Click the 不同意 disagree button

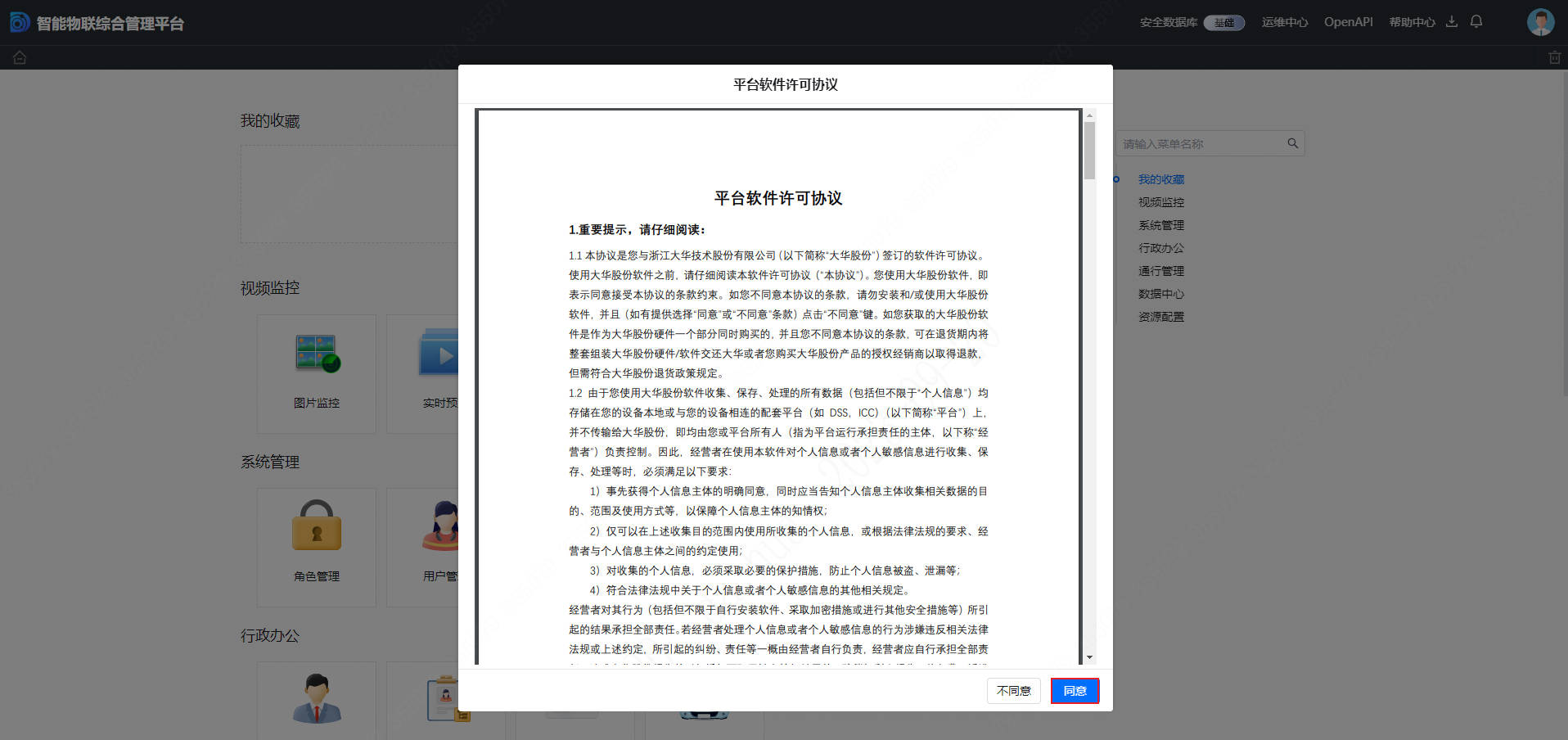coord(1013,691)
